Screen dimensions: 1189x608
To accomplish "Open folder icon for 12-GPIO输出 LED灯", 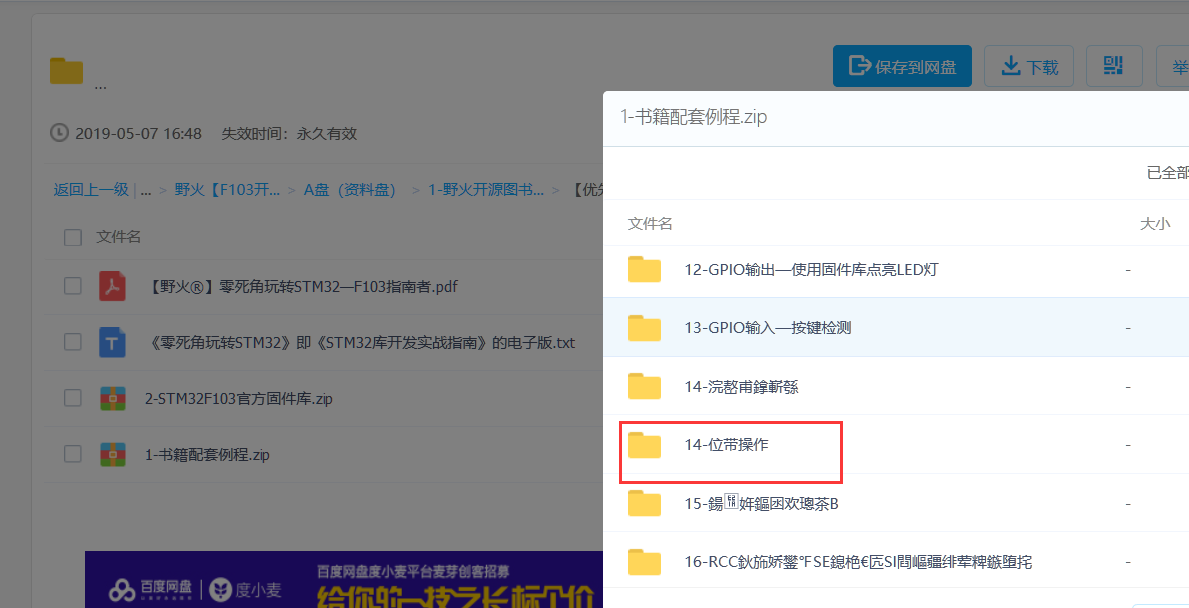I will [645, 269].
